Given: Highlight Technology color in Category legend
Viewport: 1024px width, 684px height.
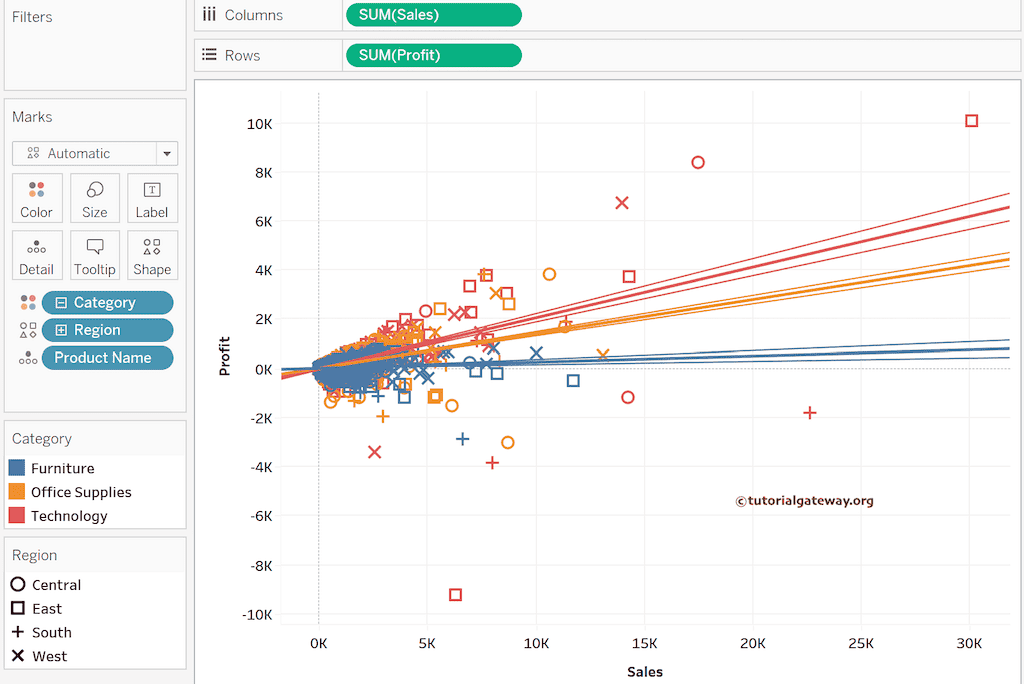Looking at the screenshot, I should [x=17, y=516].
